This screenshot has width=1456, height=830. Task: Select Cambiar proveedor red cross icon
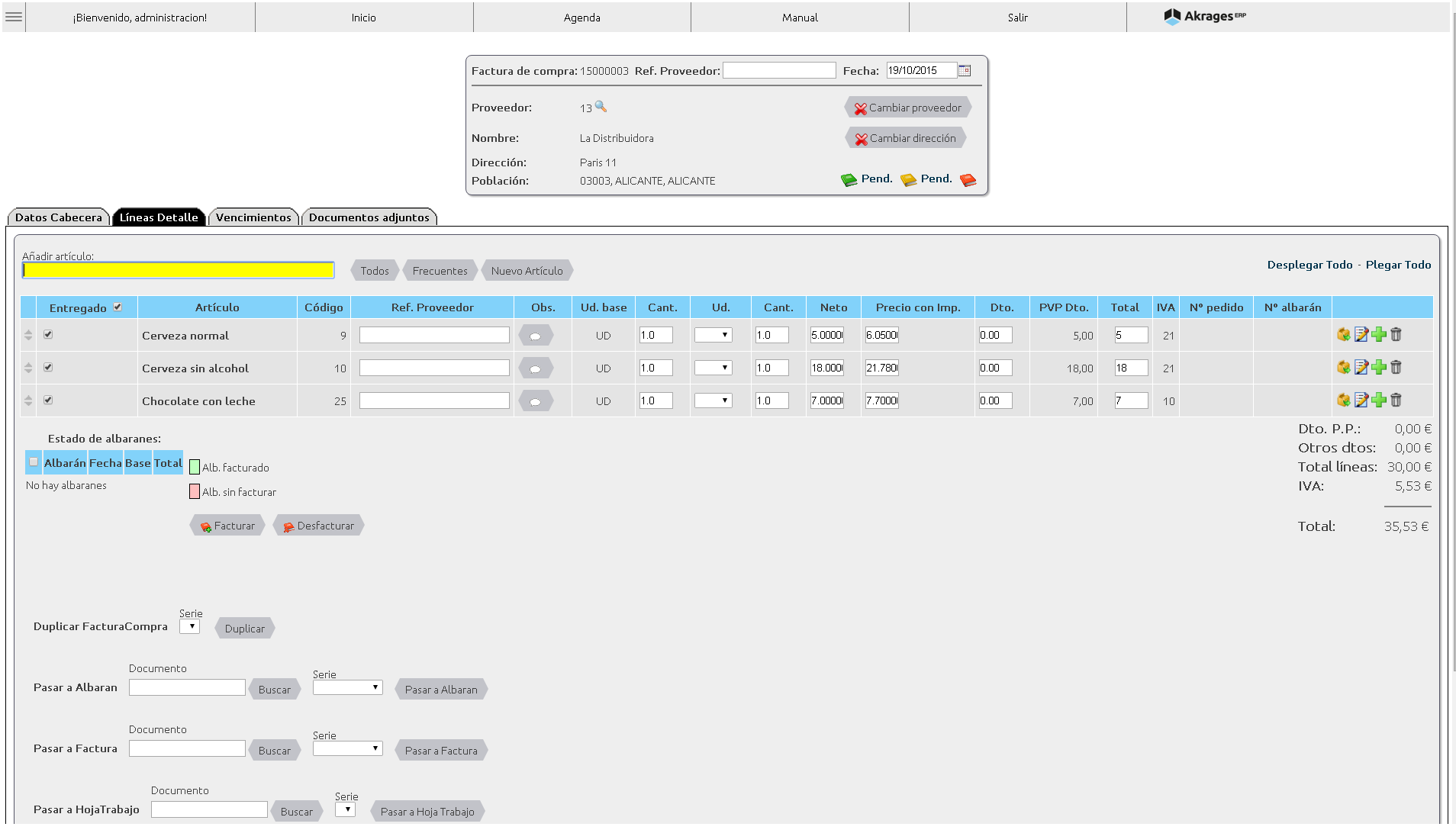click(x=860, y=108)
